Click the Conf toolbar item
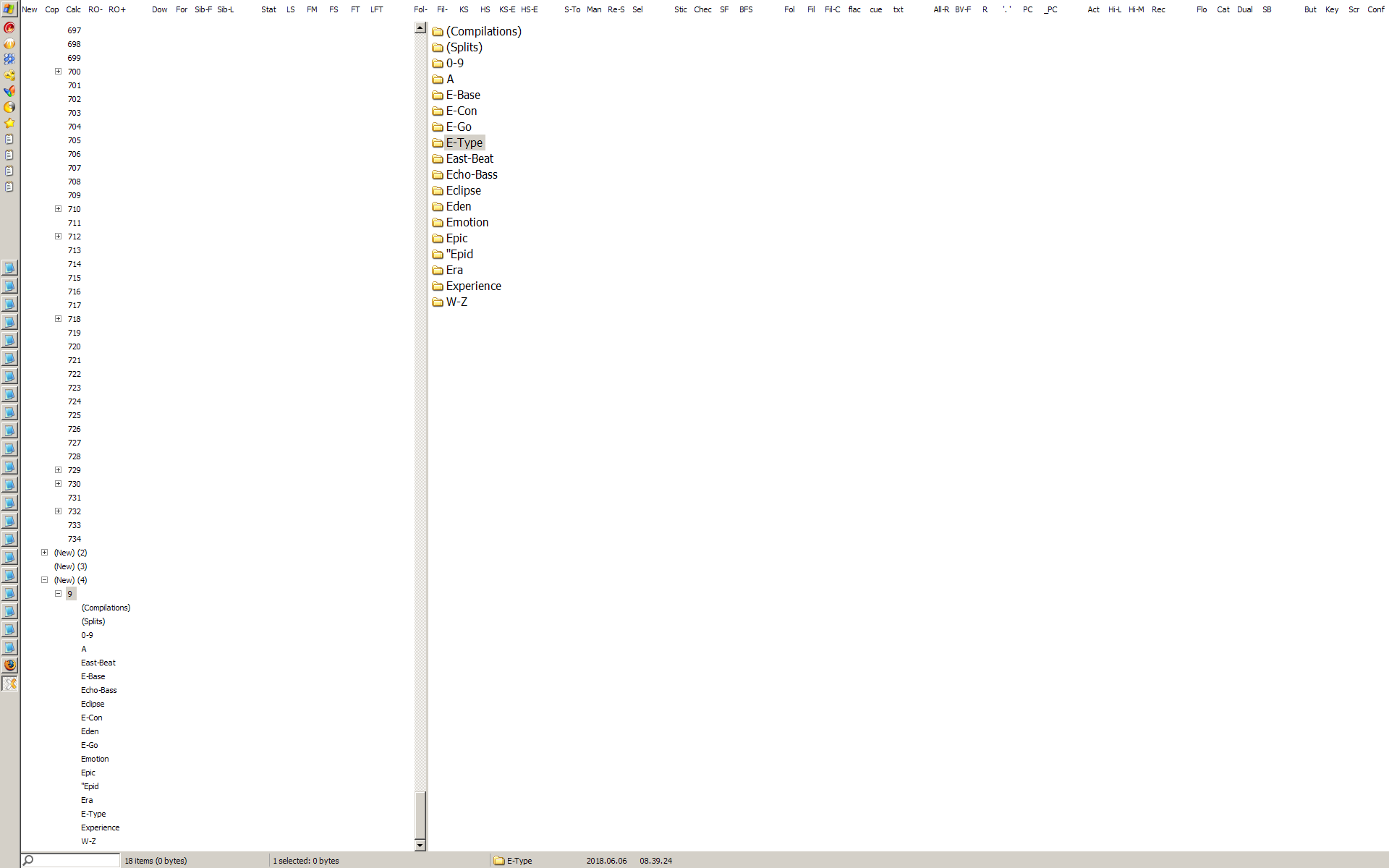The image size is (1389, 868). (1375, 9)
